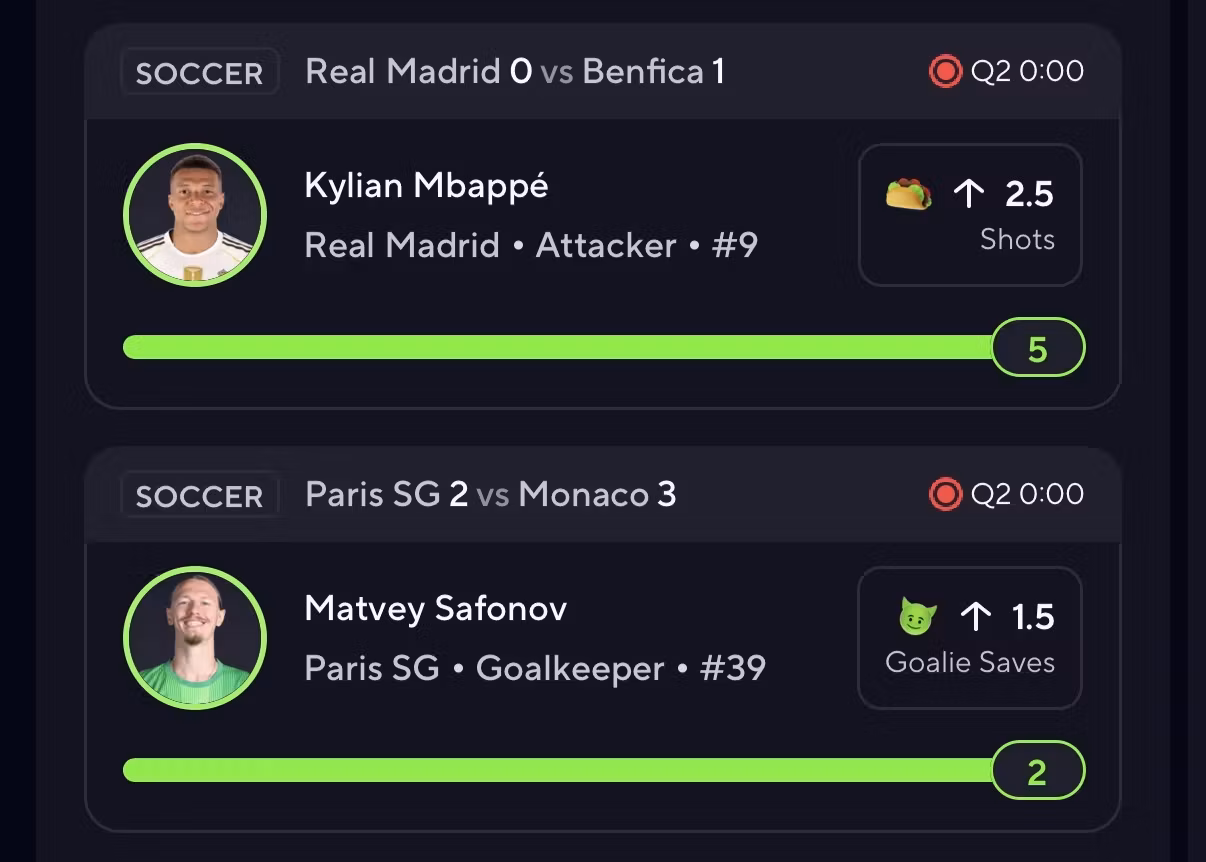Open the Paris SG vs Monaco match header
This screenshot has width=1206, height=862.
(x=490, y=495)
